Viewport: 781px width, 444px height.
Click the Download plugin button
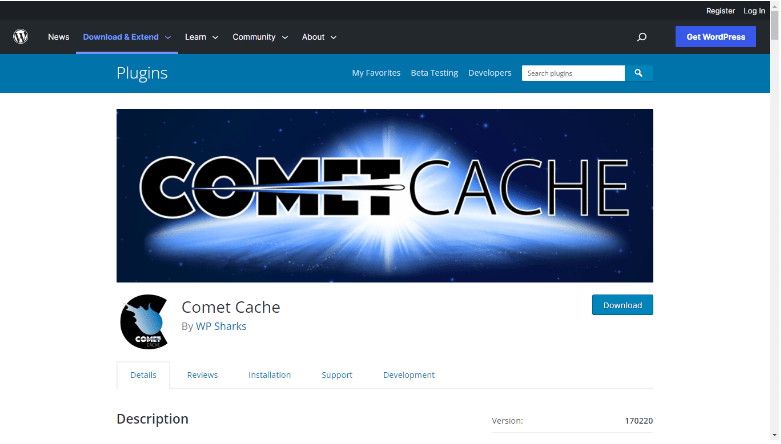(622, 305)
